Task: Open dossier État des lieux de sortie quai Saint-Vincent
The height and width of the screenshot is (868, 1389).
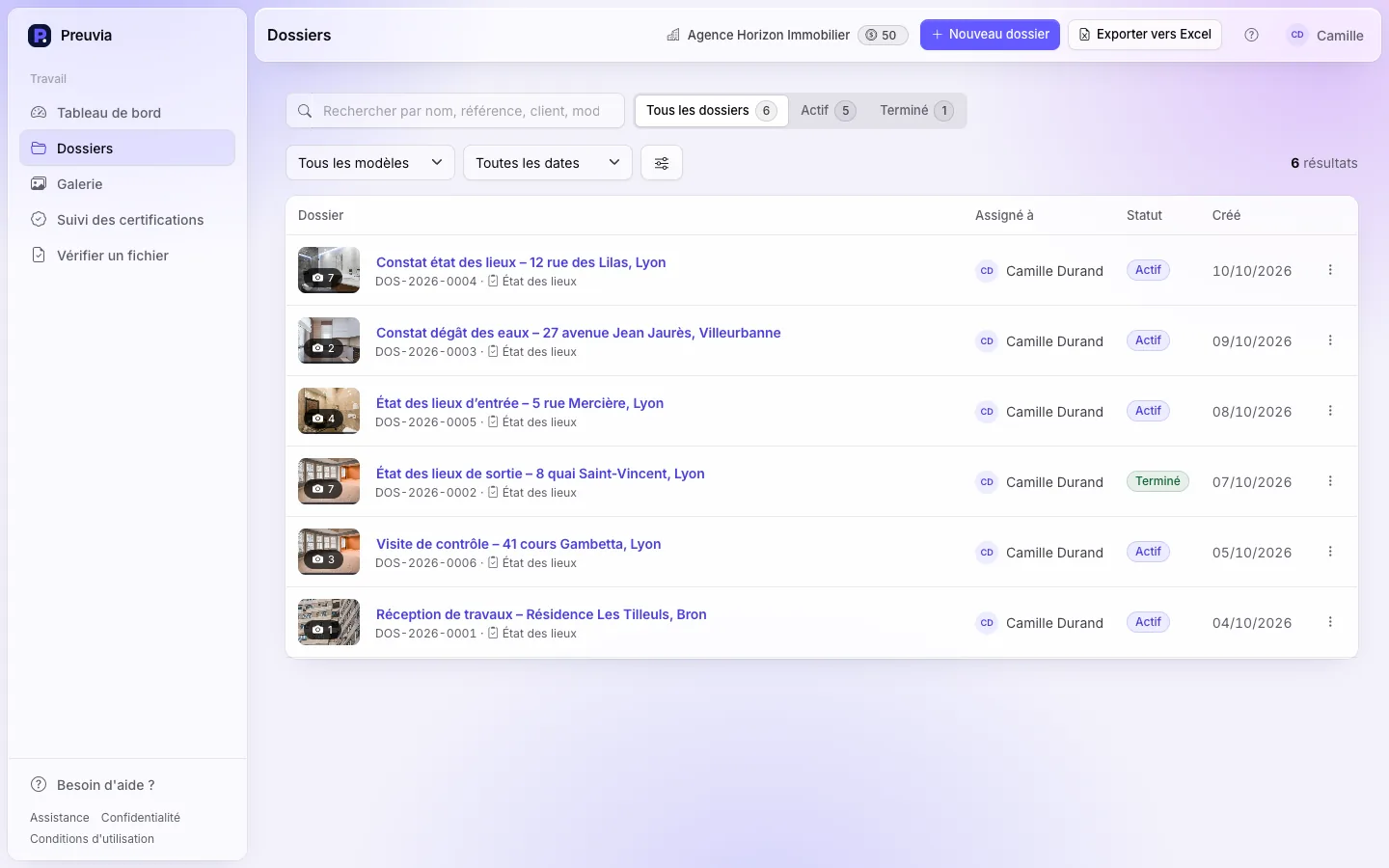Action: [x=540, y=474]
